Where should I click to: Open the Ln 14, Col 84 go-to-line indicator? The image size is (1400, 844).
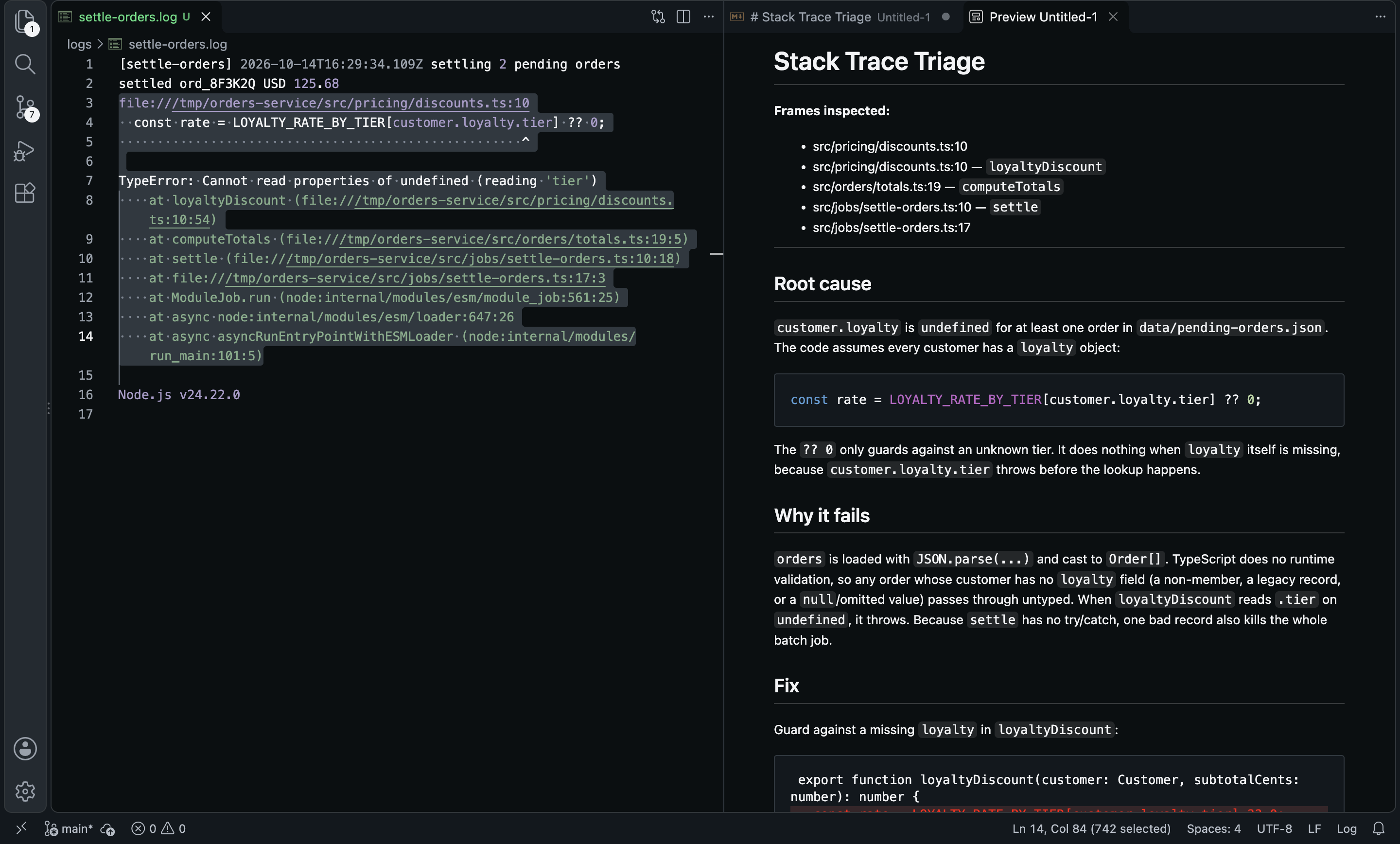pyautogui.click(x=1091, y=828)
